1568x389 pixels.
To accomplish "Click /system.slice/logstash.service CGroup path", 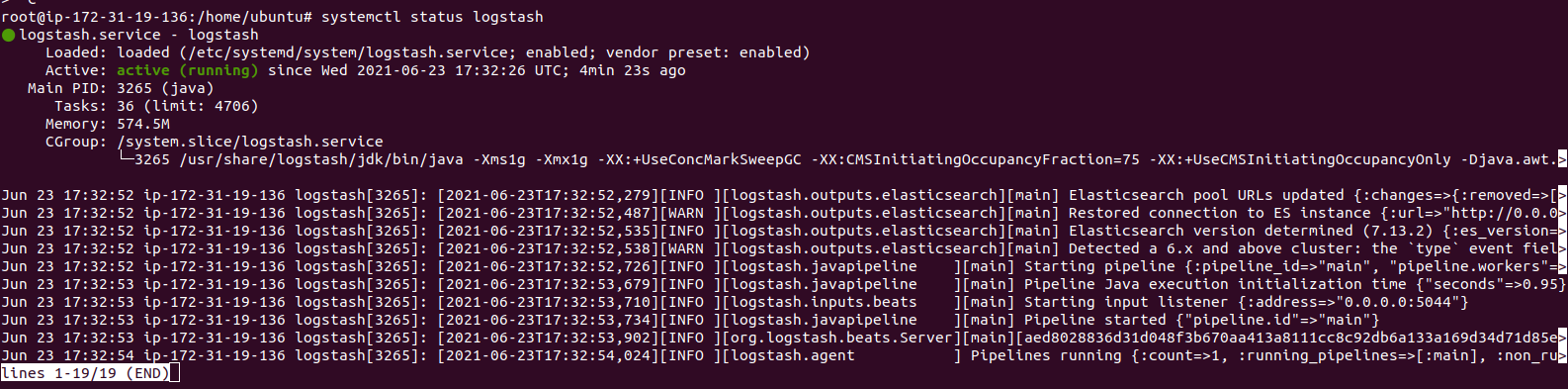I will coord(250,142).
